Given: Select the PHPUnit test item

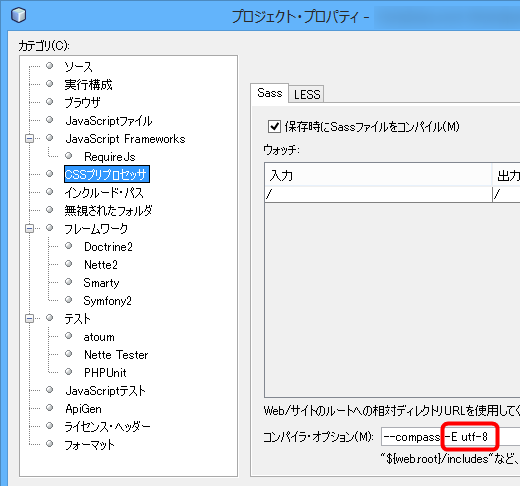Looking at the screenshot, I should coord(105,373).
